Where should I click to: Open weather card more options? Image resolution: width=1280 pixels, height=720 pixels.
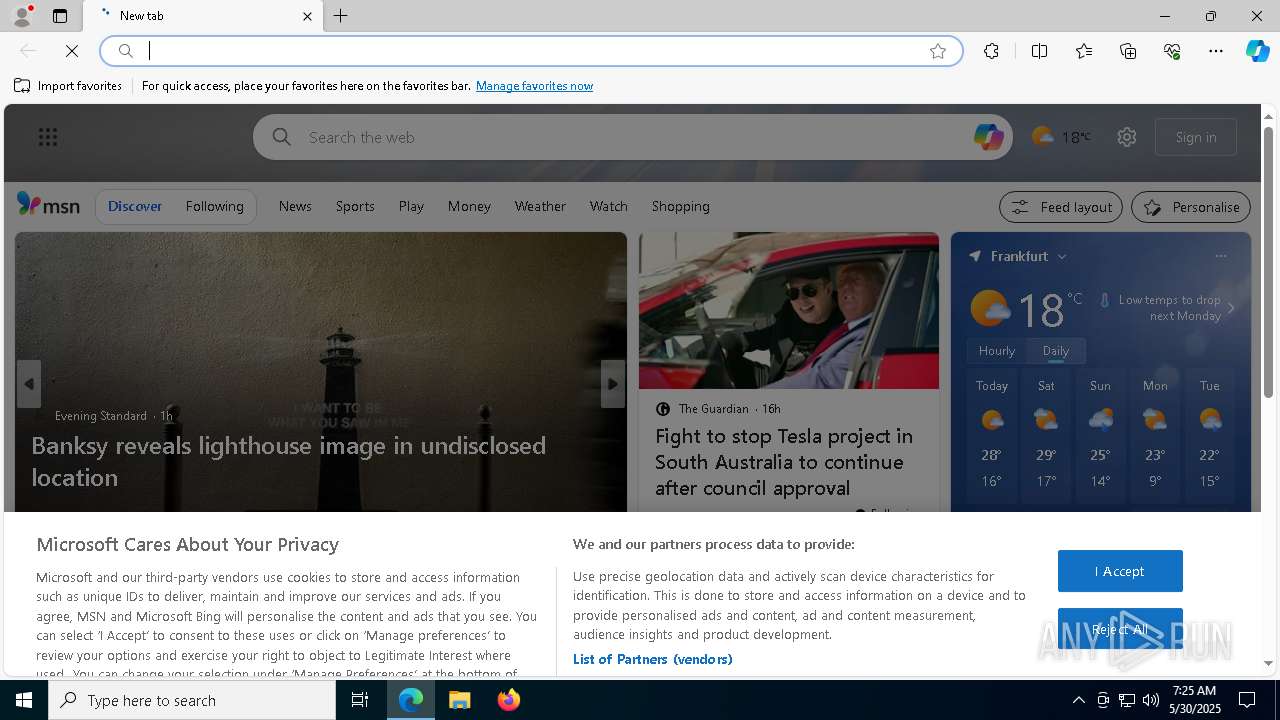point(1220,256)
